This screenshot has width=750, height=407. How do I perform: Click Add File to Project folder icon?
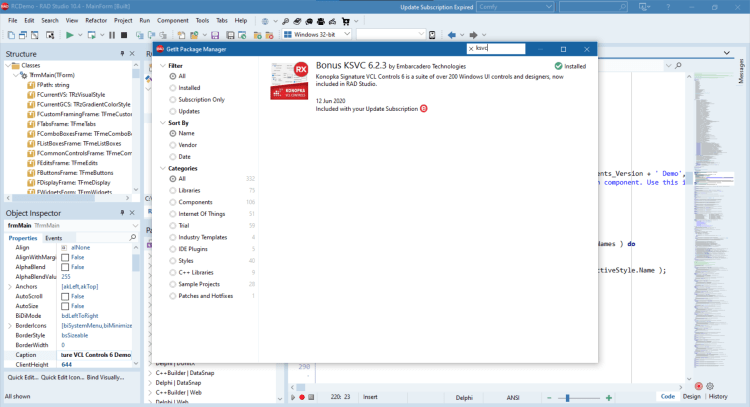tap(257, 35)
